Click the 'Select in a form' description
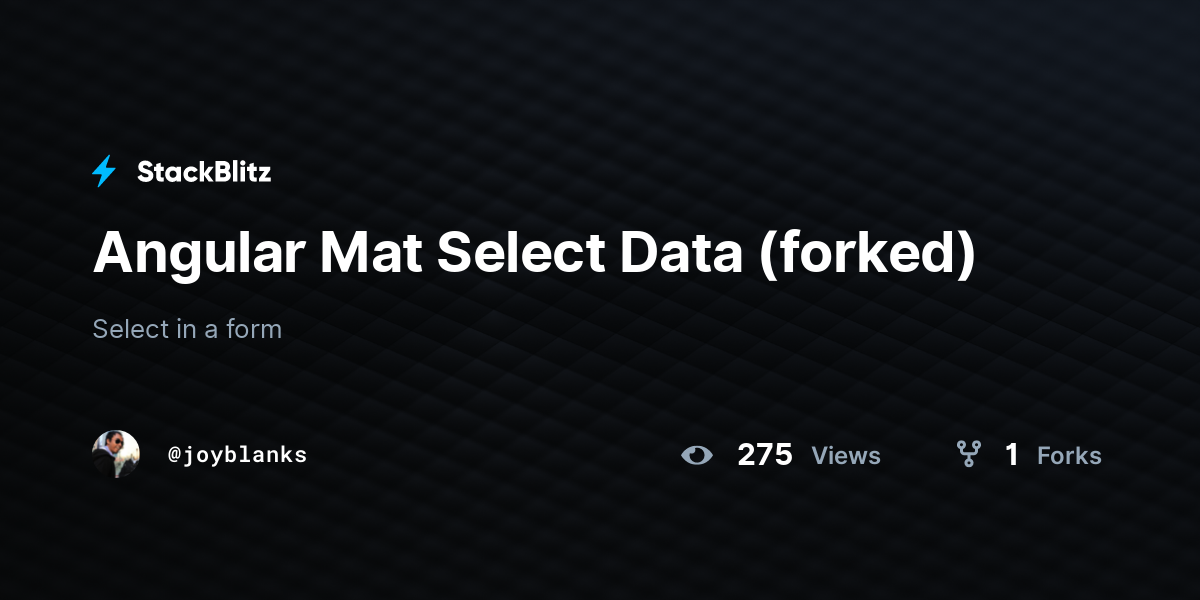Viewport: 1200px width, 600px height. (187, 329)
